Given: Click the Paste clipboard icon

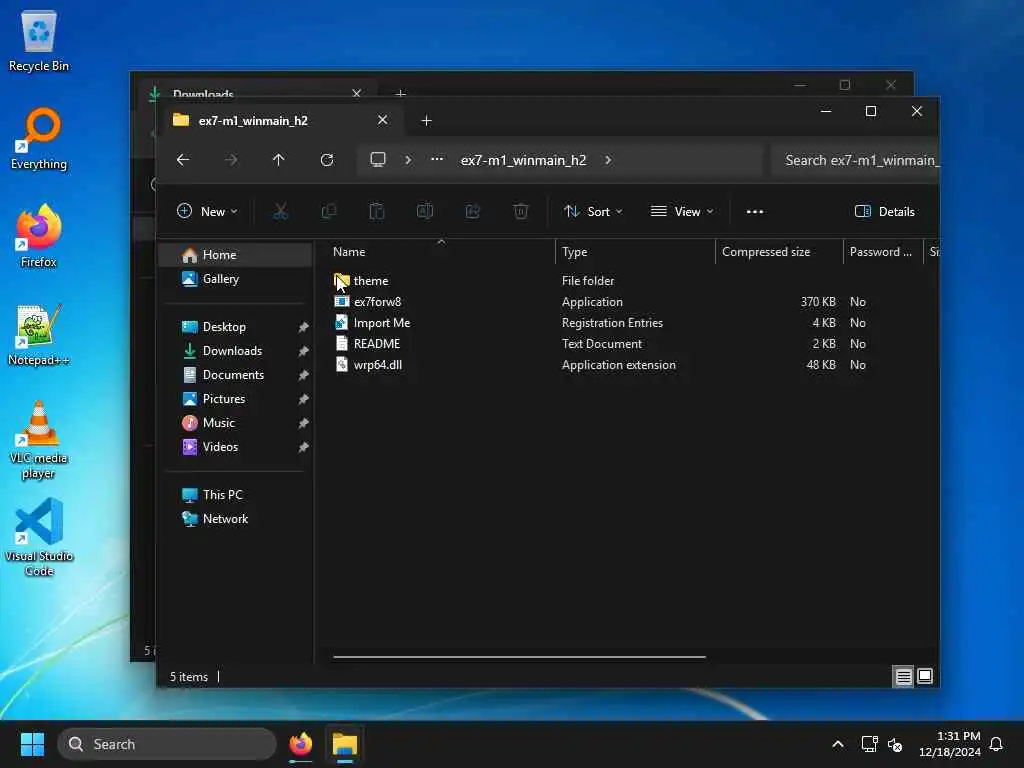Looking at the screenshot, I should [x=377, y=212].
